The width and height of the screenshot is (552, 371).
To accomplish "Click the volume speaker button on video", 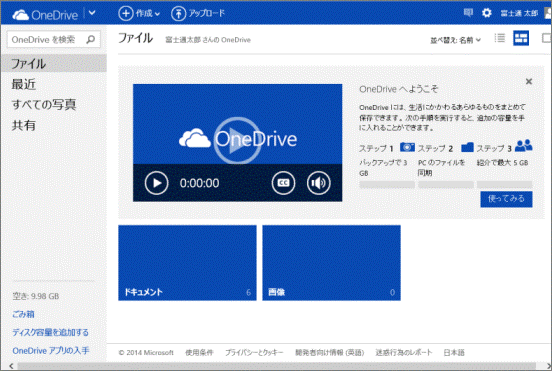I will click(318, 183).
